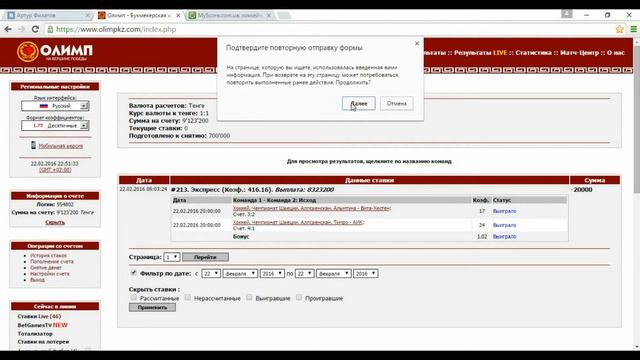Click the Olimp logo in the header

click(55, 52)
